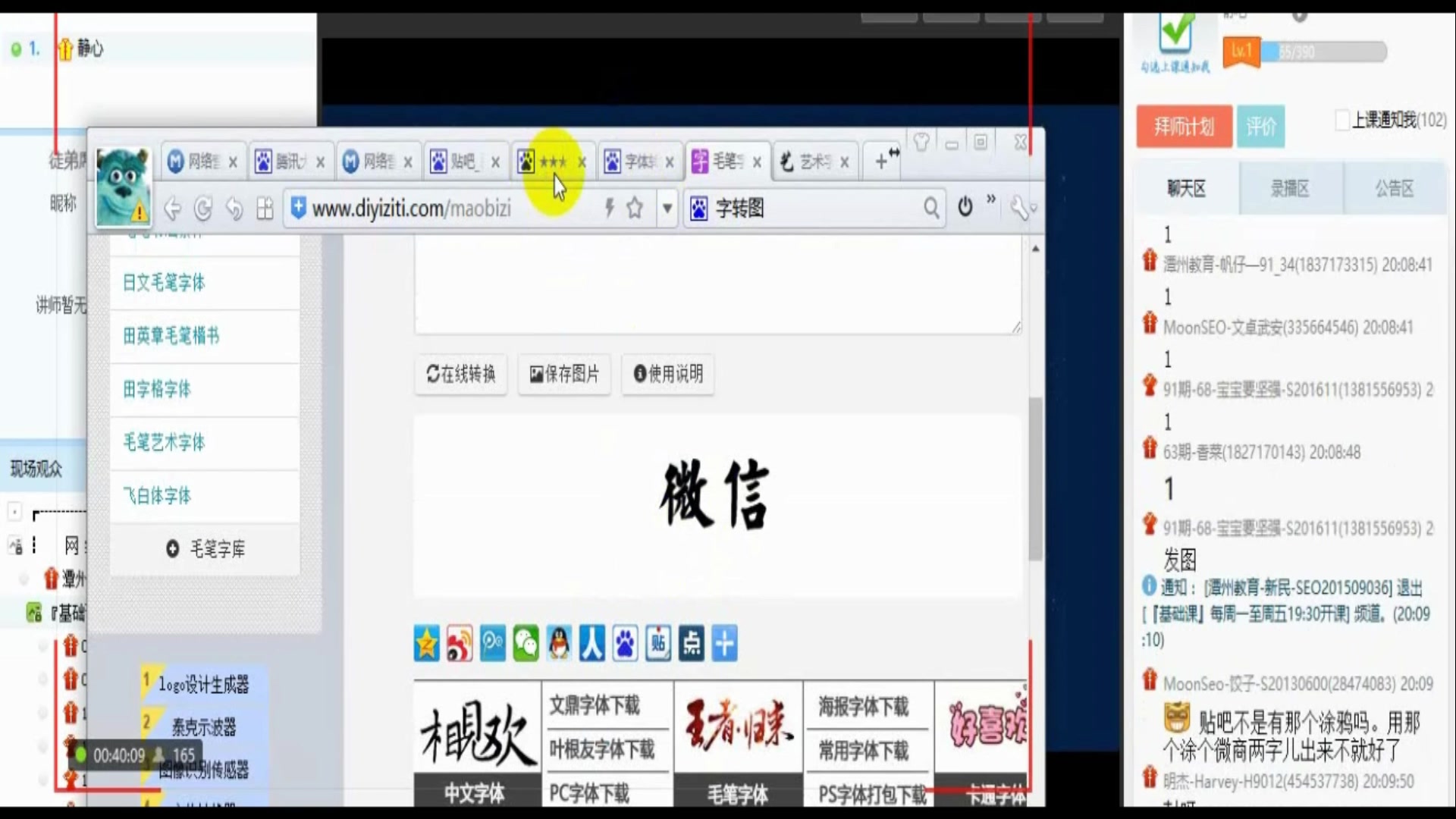
Task: Bookmark the page with the star icon
Action: pos(635,207)
